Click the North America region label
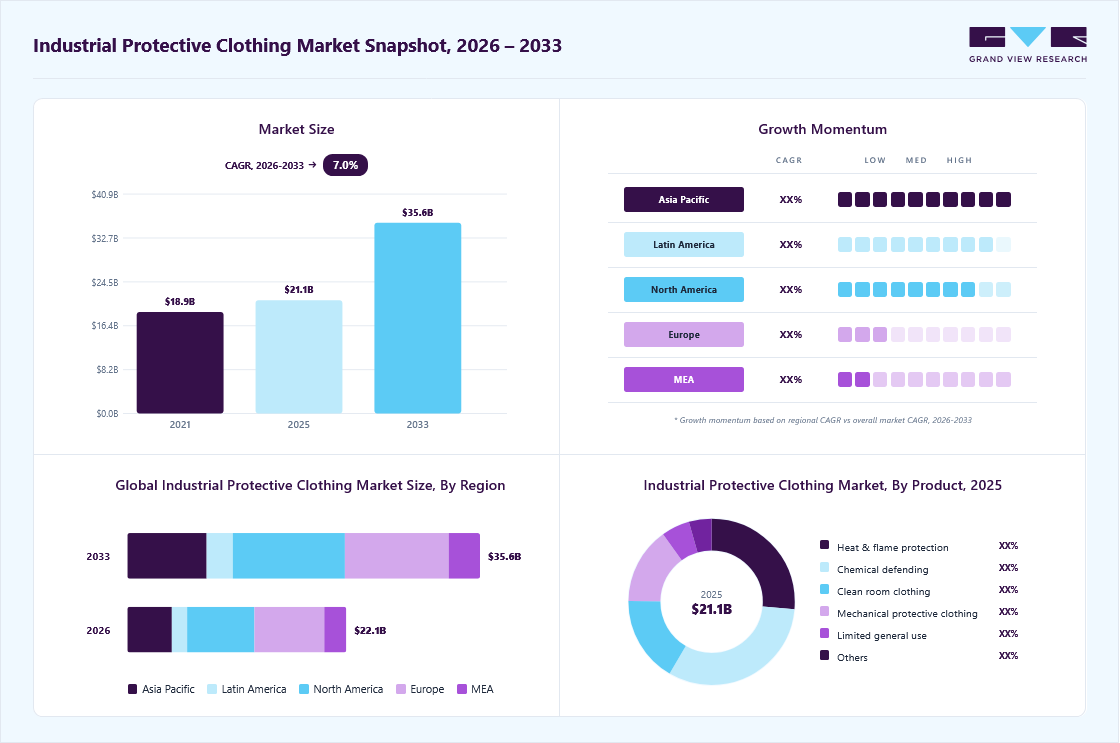The height and width of the screenshot is (743, 1120). (684, 289)
